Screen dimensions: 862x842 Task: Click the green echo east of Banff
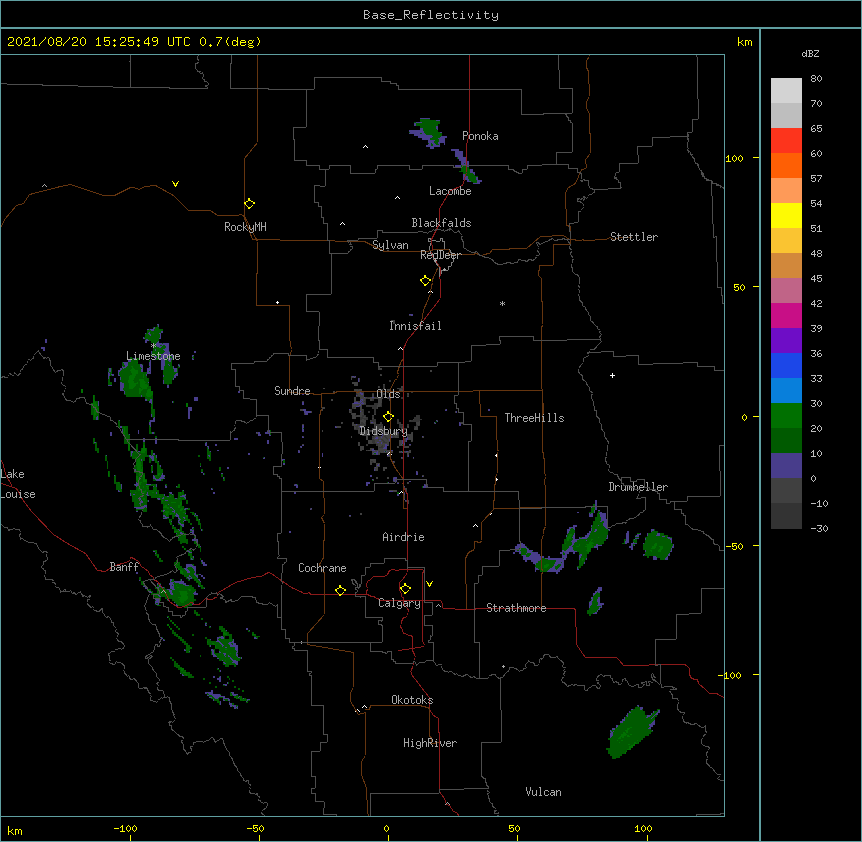tap(181, 593)
